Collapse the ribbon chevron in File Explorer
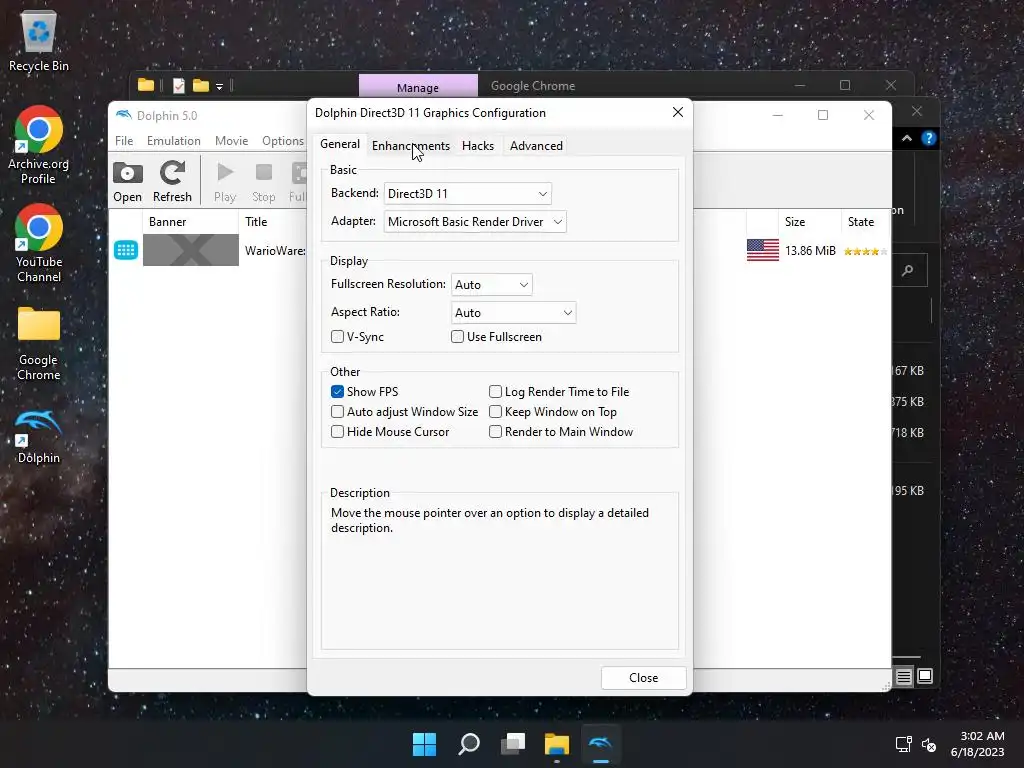The width and height of the screenshot is (1024, 768). point(907,138)
